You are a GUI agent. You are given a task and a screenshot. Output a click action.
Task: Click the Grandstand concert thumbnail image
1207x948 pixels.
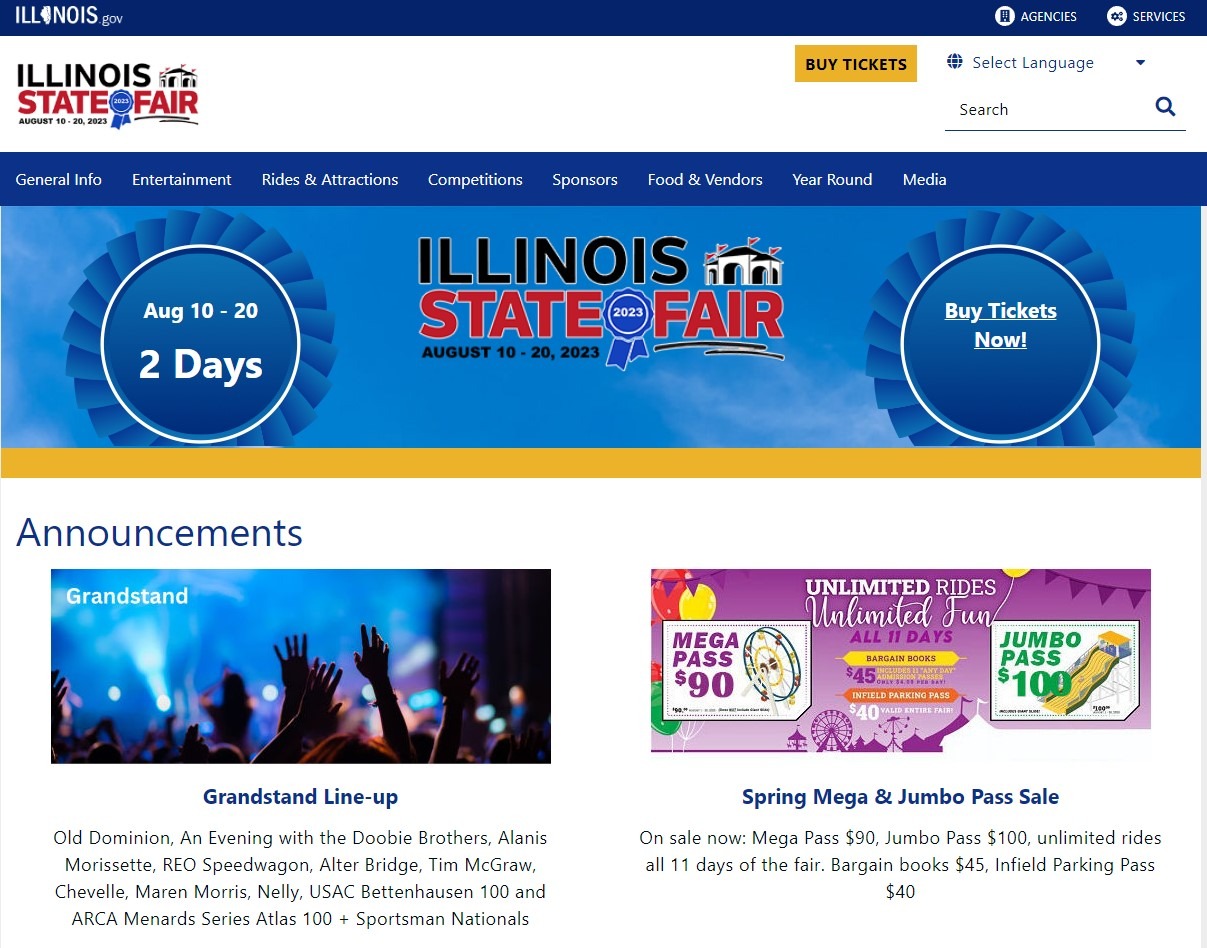301,666
